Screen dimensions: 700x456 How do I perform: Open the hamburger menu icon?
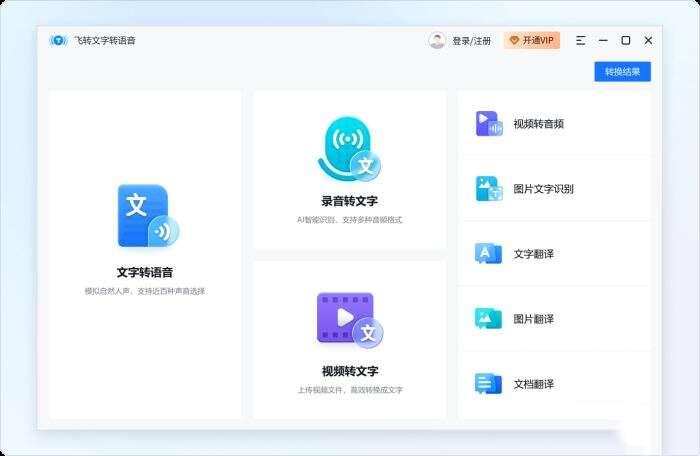[580, 41]
